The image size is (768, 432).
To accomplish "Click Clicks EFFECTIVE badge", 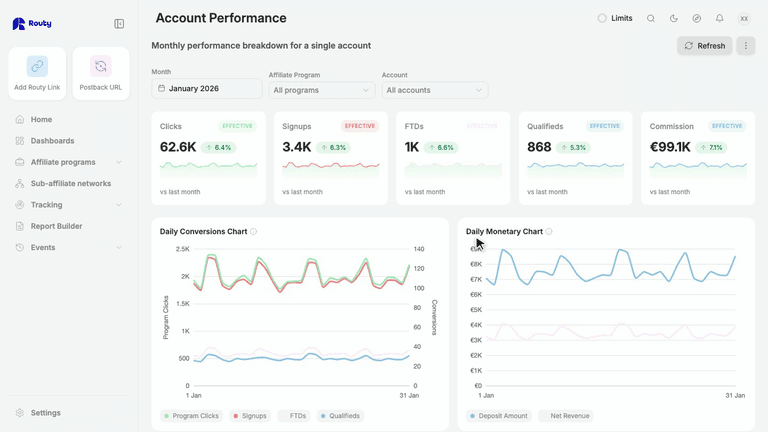I will pyautogui.click(x=238, y=126).
